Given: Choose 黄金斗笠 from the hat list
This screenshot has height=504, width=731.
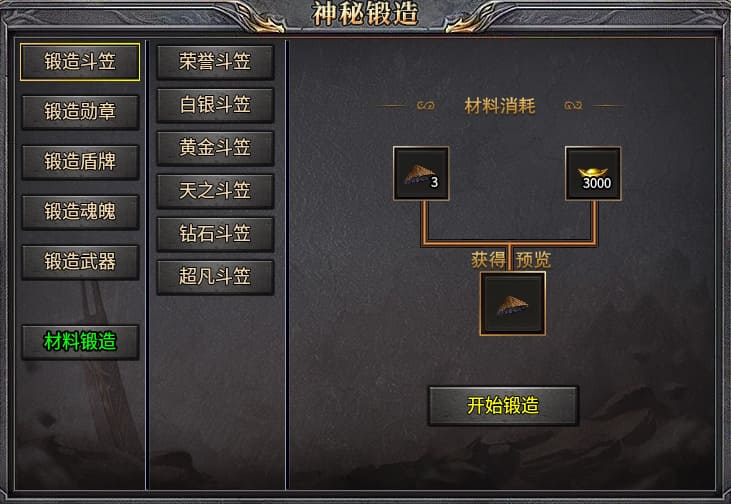Looking at the screenshot, I should coord(215,148).
